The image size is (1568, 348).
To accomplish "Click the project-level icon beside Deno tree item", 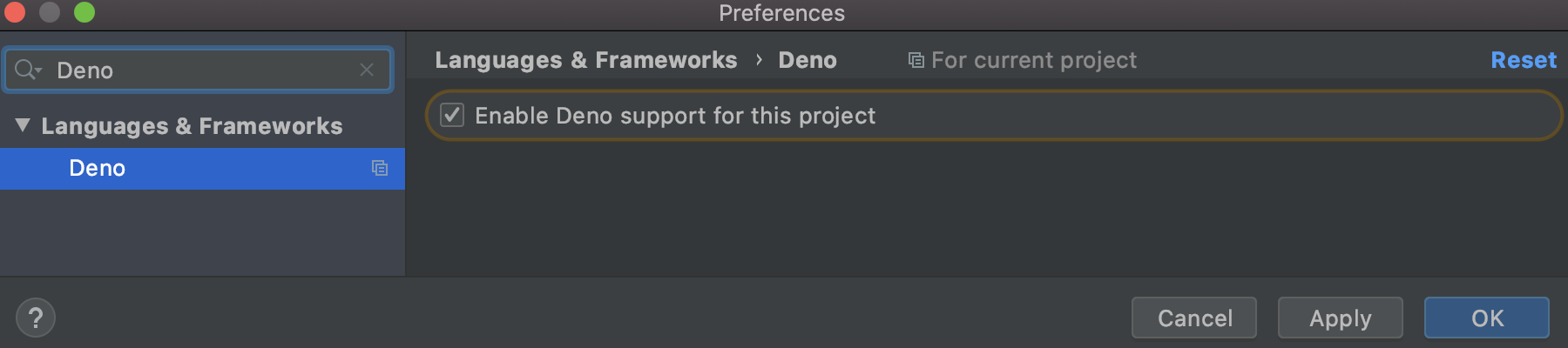I will tap(380, 168).
